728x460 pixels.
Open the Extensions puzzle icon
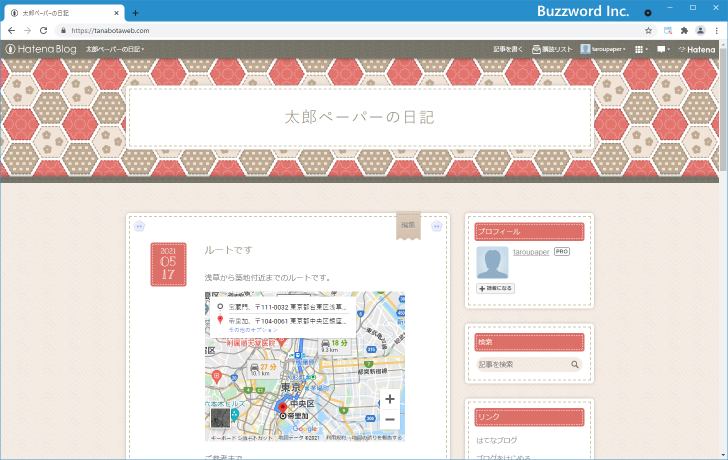point(684,31)
